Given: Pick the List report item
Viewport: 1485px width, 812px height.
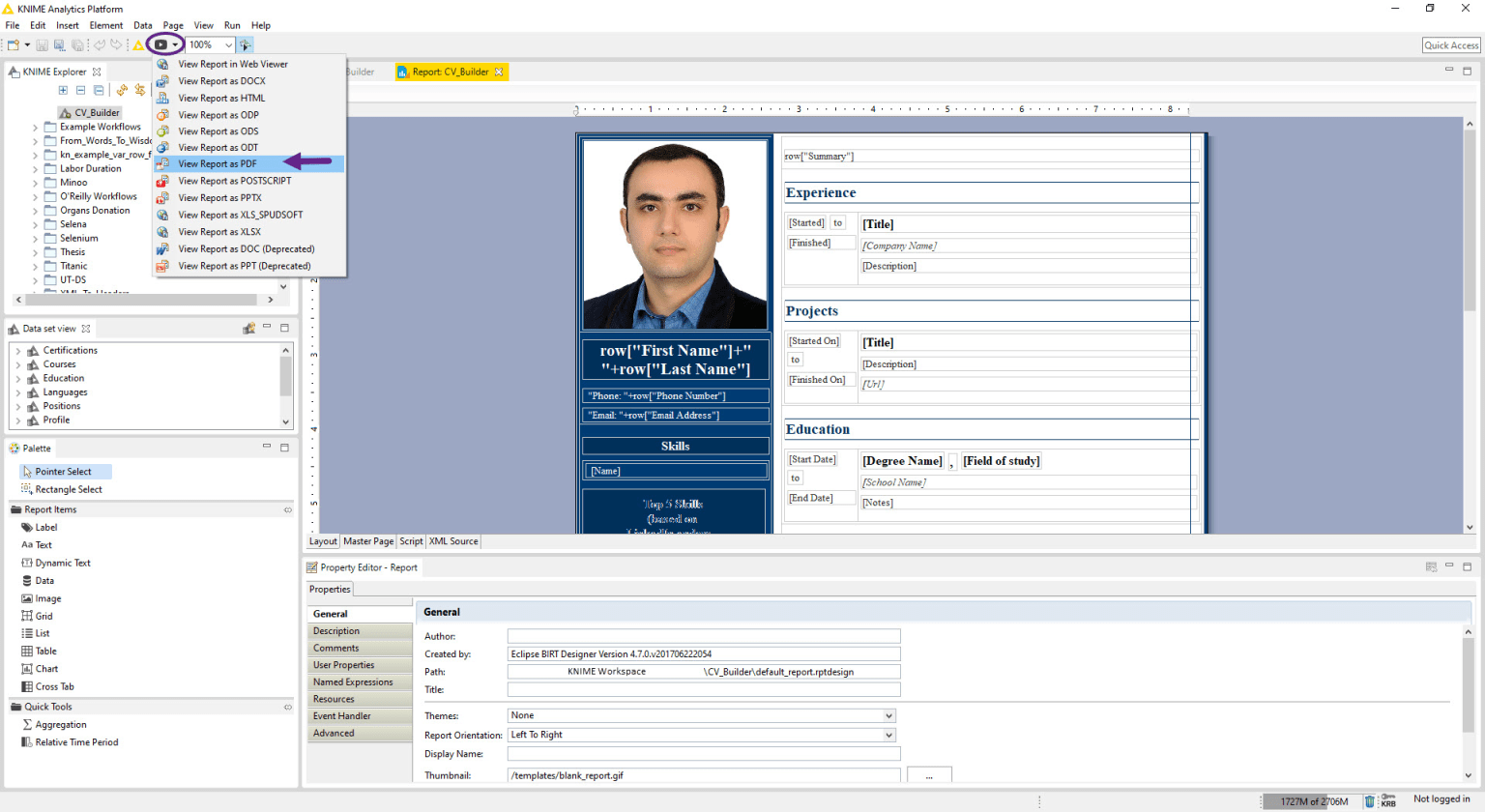Looking at the screenshot, I should point(36,633).
